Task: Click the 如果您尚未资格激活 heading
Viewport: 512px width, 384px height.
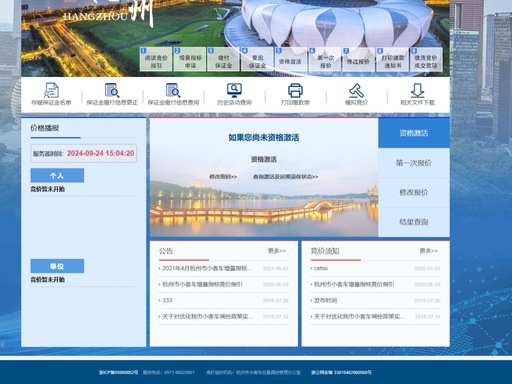Action: [x=264, y=137]
